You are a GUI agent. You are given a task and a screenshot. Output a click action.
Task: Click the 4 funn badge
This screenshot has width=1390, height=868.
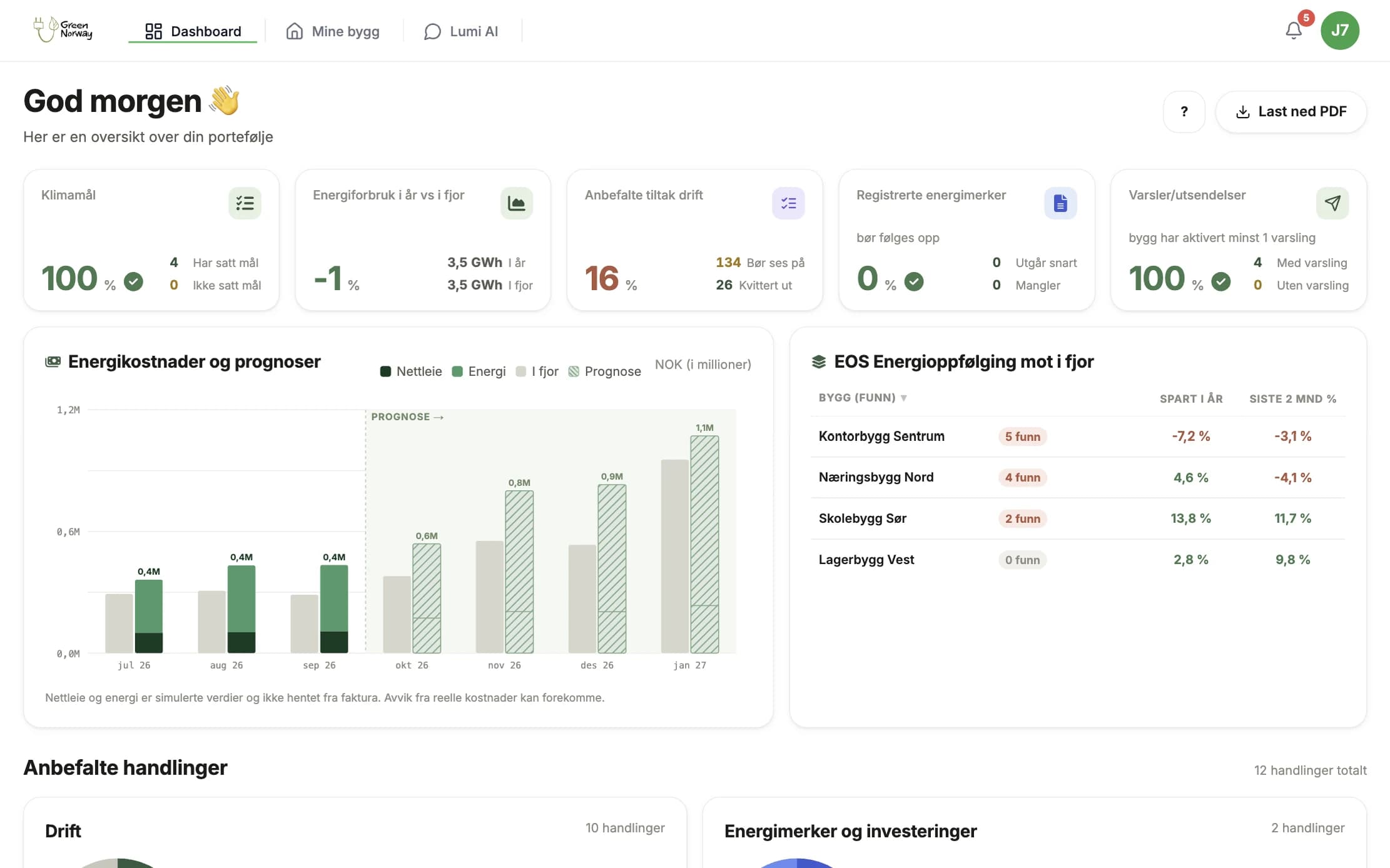coord(1022,478)
